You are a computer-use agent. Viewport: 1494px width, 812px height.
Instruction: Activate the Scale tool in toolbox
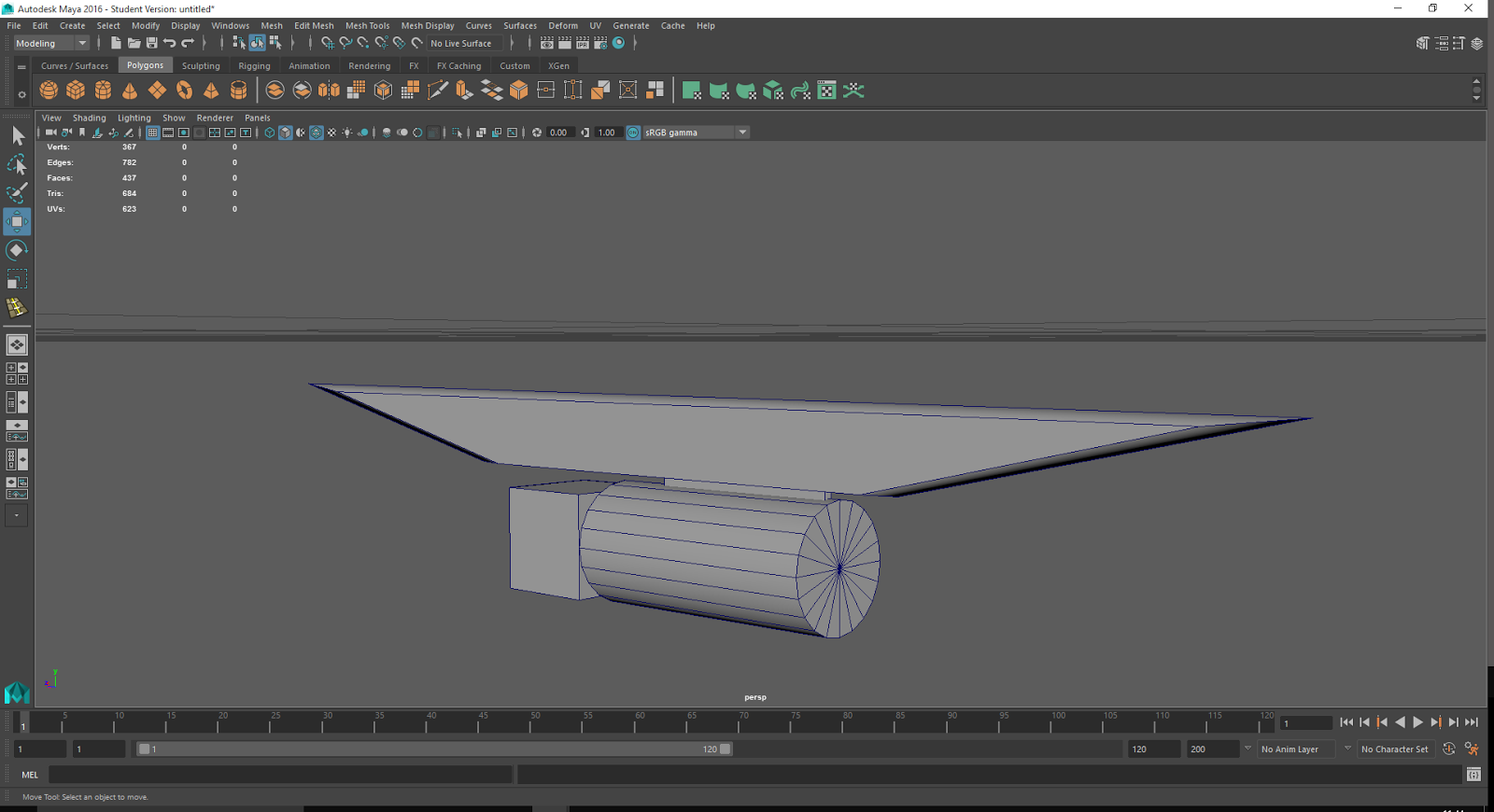17,279
